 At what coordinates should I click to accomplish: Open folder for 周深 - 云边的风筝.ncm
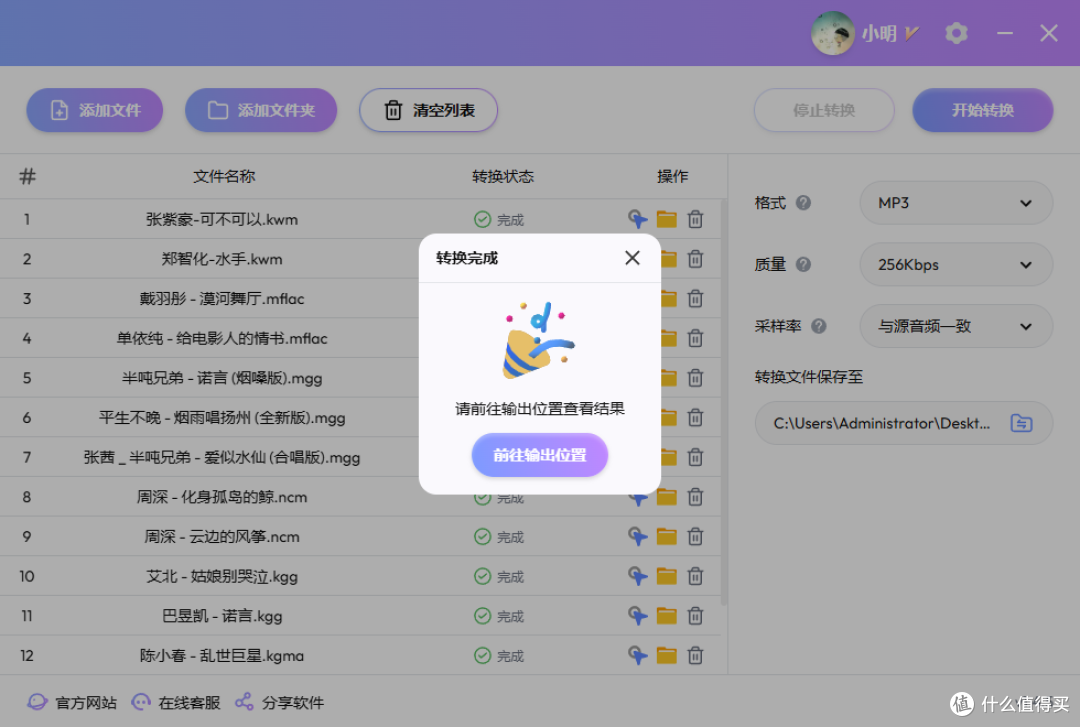pos(666,536)
